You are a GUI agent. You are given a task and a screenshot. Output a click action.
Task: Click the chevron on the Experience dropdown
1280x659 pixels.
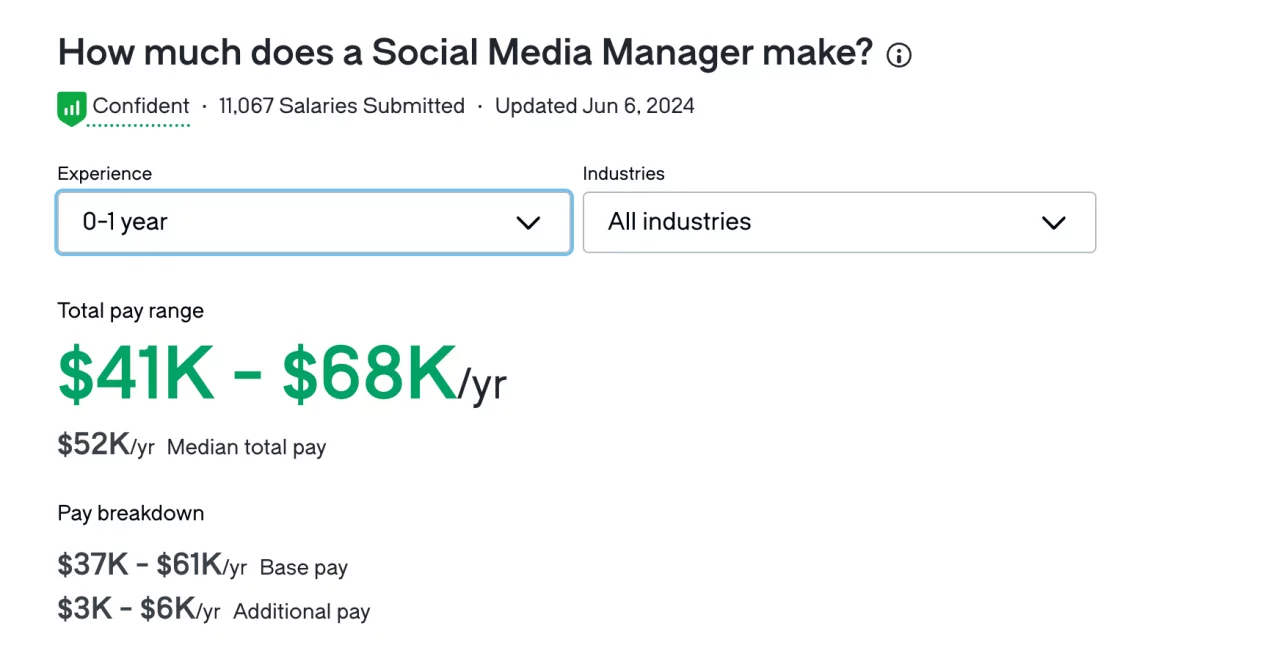(528, 222)
